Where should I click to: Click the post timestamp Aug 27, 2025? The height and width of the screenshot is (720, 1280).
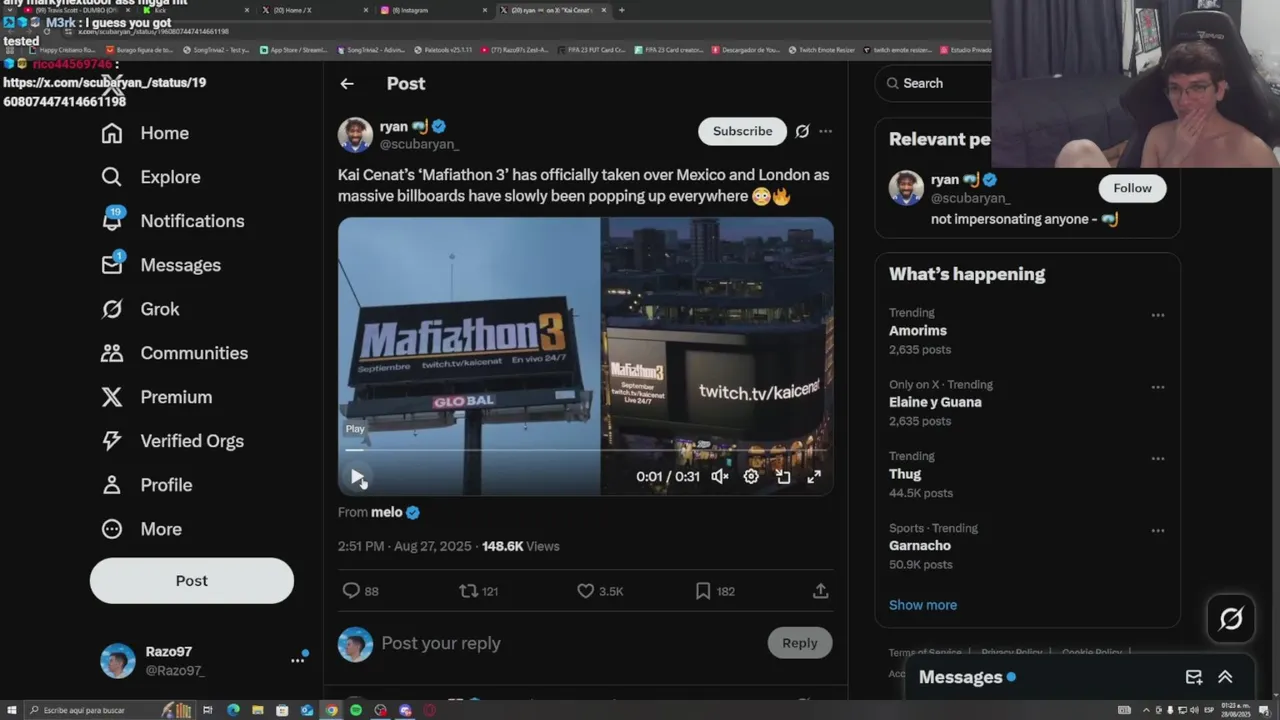click(405, 546)
